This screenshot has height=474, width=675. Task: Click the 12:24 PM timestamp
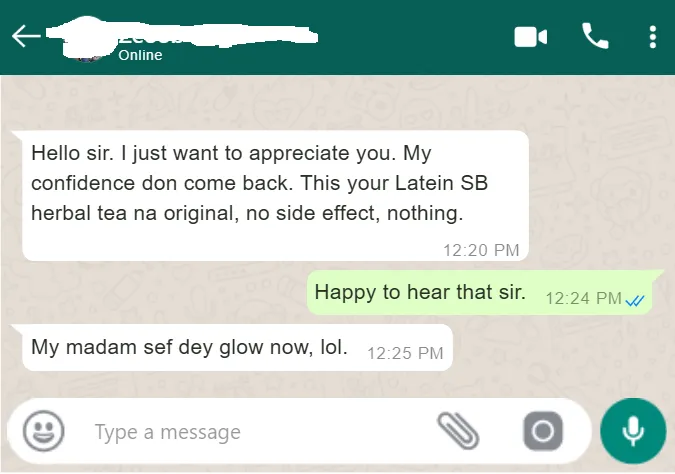point(584,298)
